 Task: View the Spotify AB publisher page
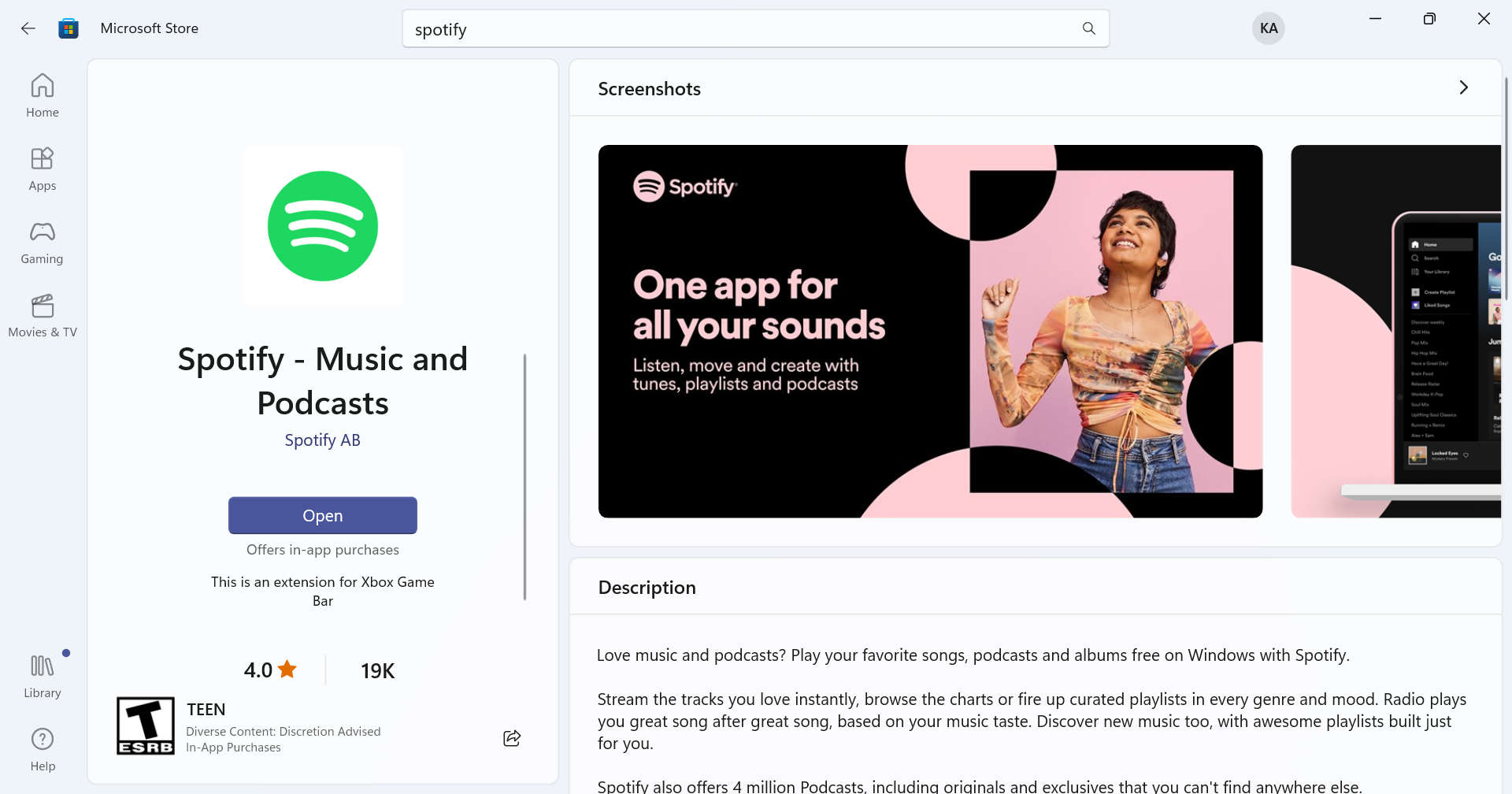coord(322,440)
